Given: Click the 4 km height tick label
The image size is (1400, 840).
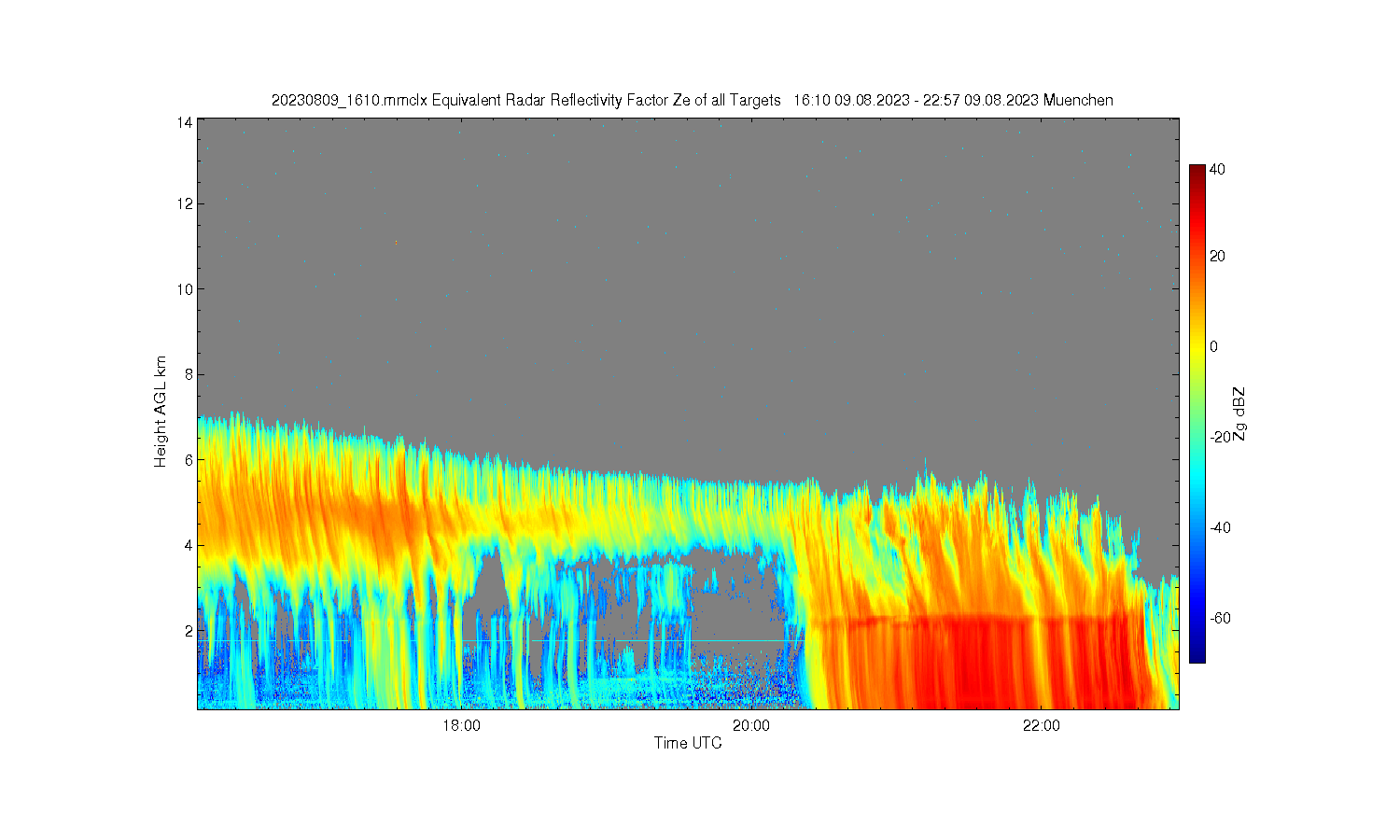Looking at the screenshot, I should pyautogui.click(x=189, y=545).
